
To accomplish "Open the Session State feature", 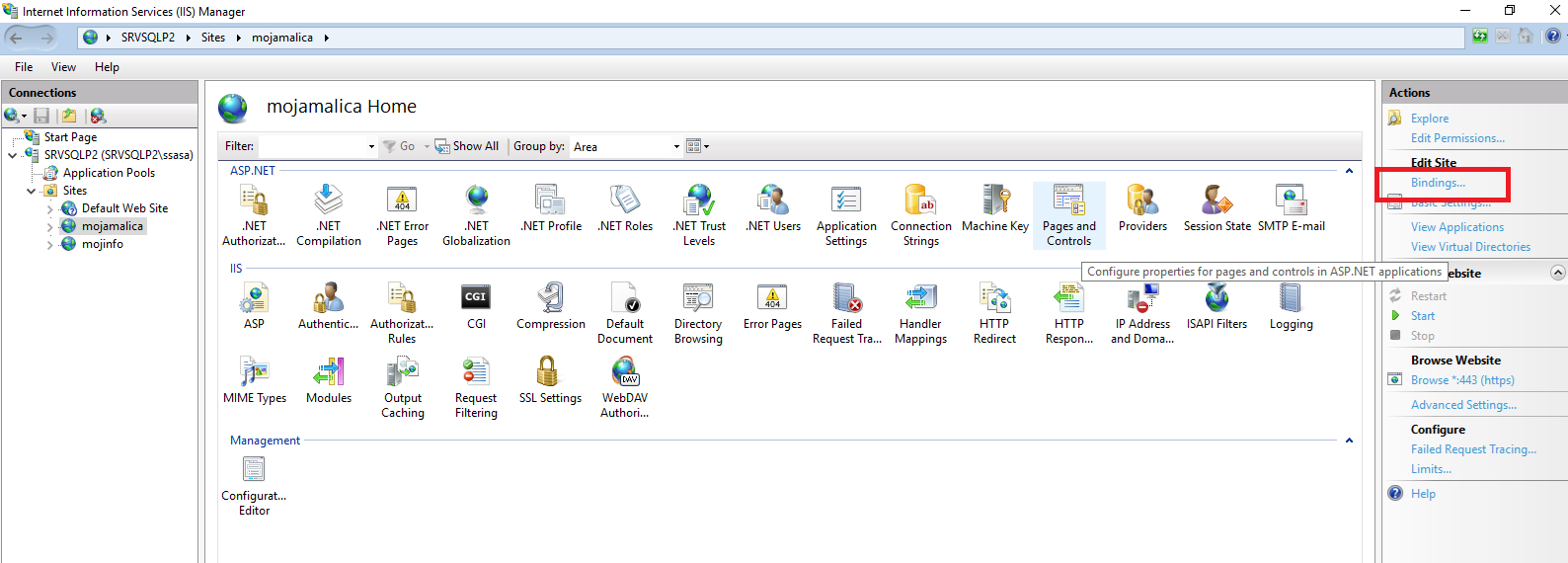I will coord(1217,207).
